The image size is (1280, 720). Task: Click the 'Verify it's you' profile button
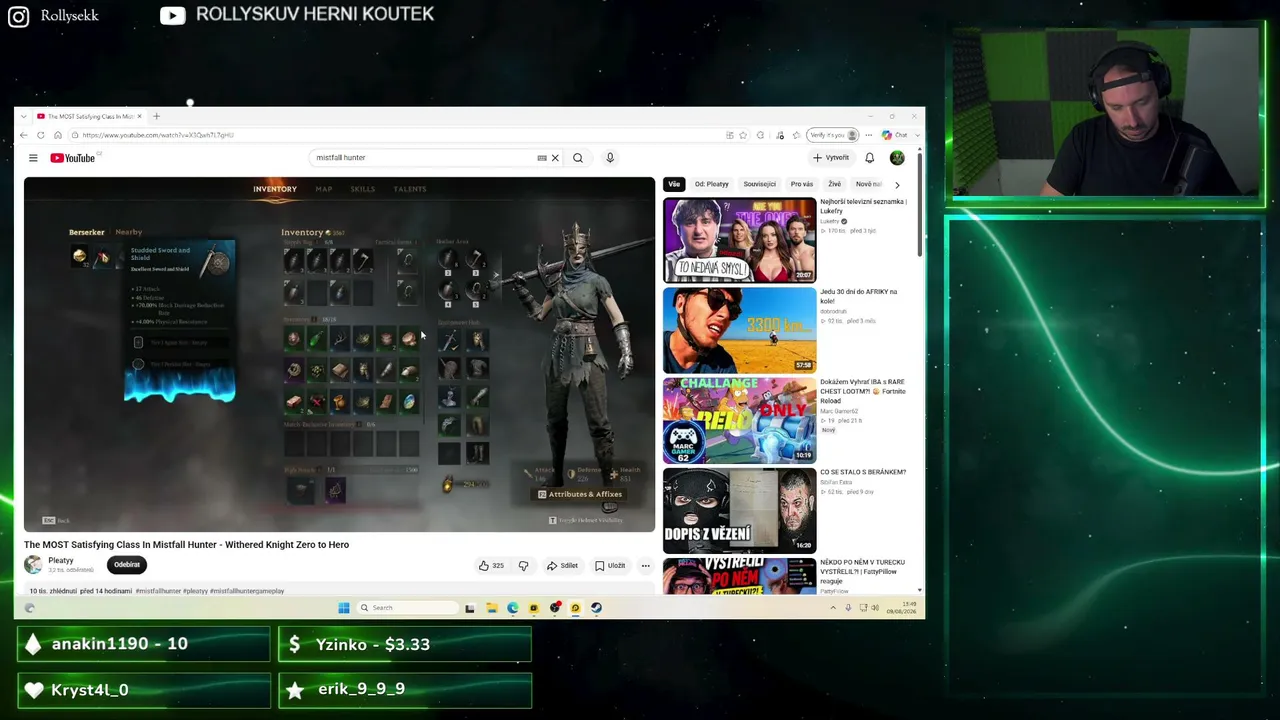pyautogui.click(x=834, y=135)
